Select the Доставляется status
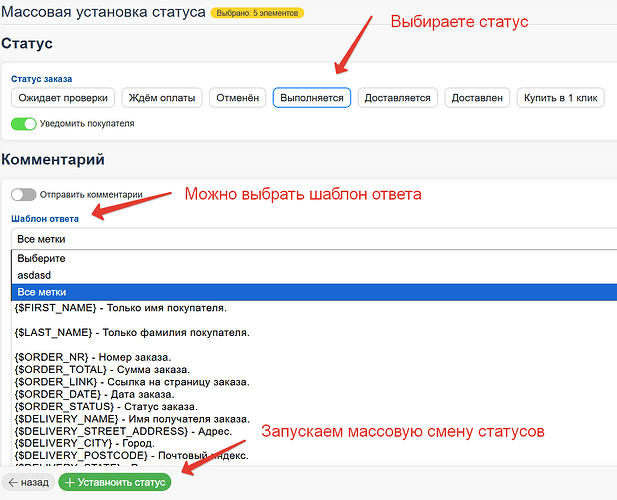Image resolution: width=617 pixels, height=500 pixels. point(398,98)
